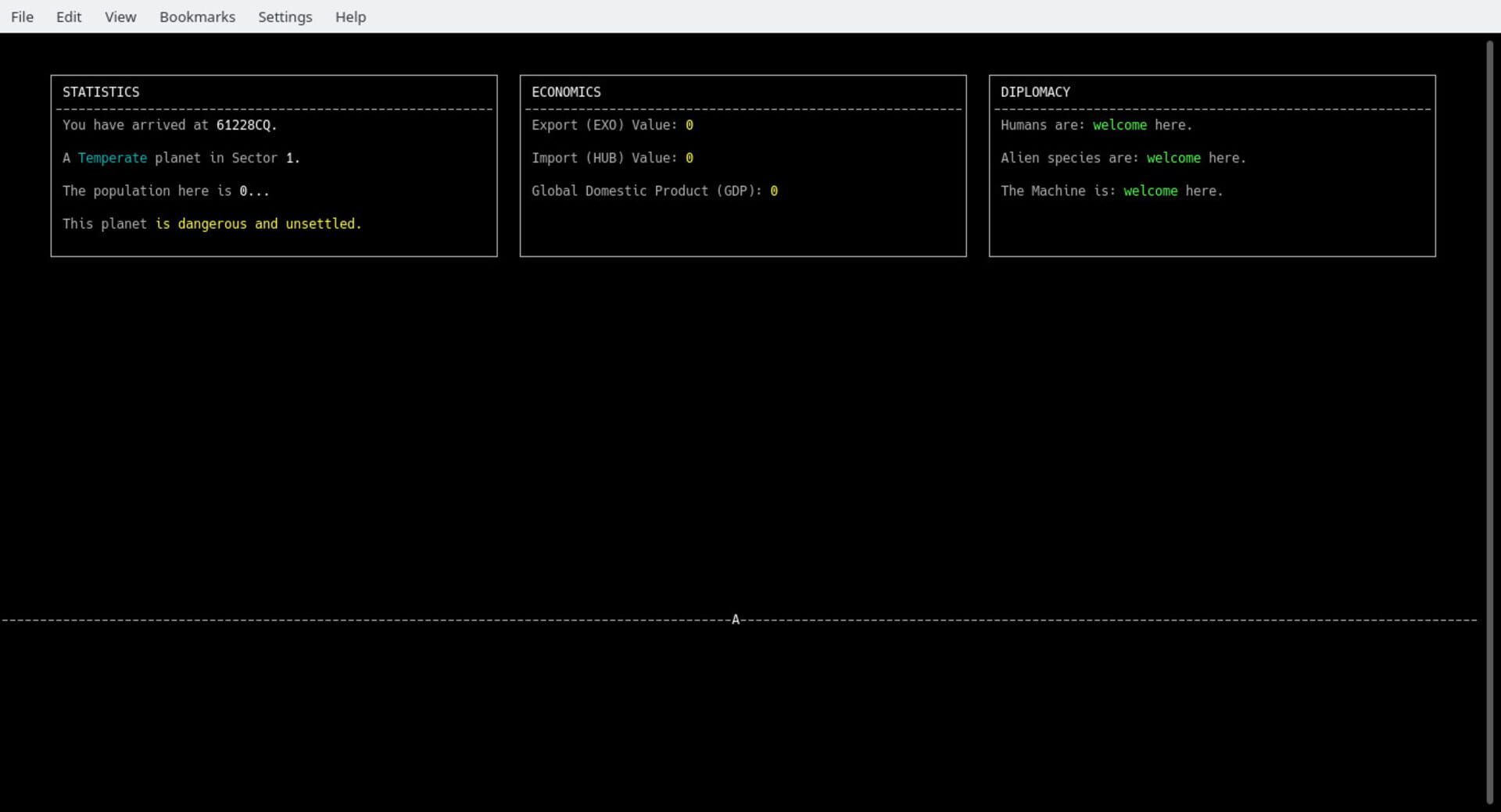This screenshot has height=812, width=1501.
Task: Click the welcome status for The Machine
Action: coord(1150,190)
